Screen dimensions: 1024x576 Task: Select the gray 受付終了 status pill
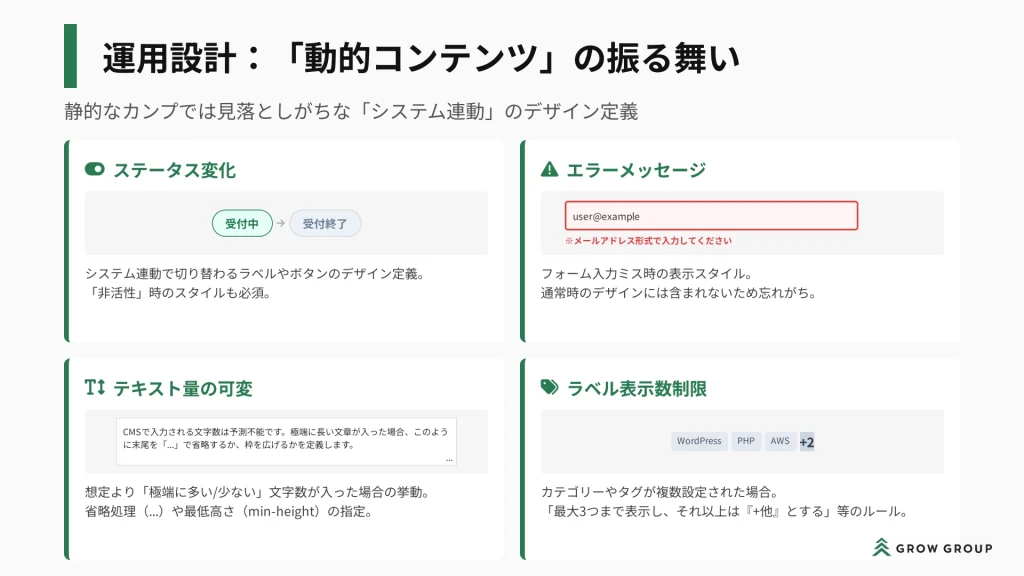coord(325,224)
